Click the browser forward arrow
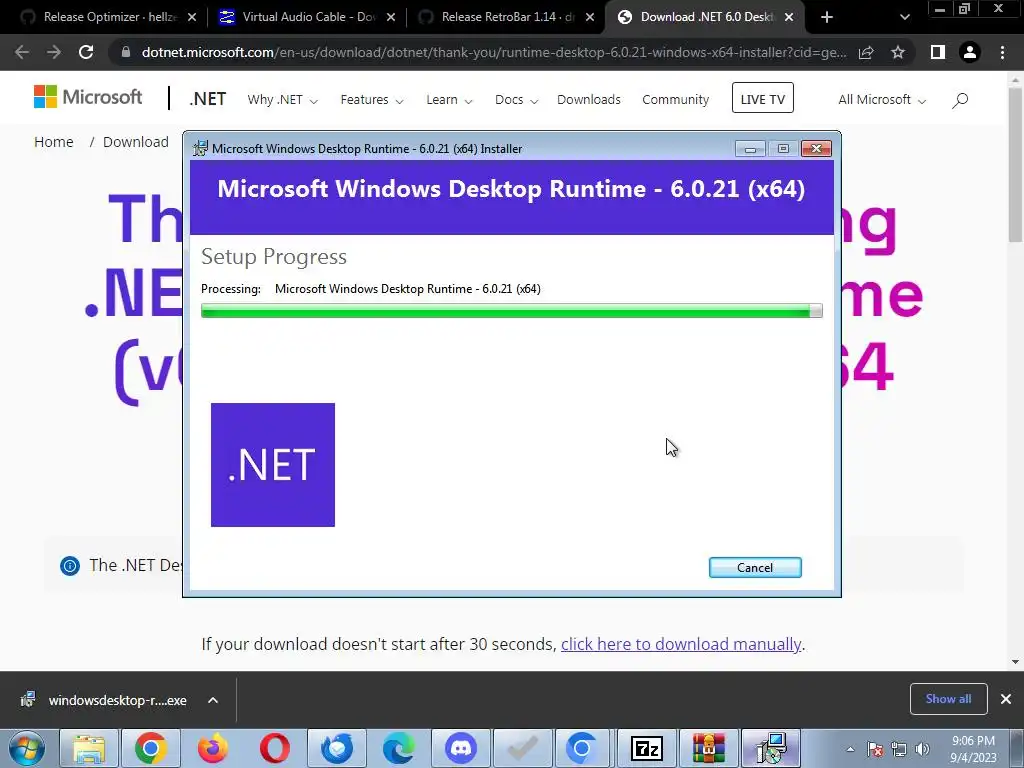The image size is (1024, 768). (x=54, y=52)
